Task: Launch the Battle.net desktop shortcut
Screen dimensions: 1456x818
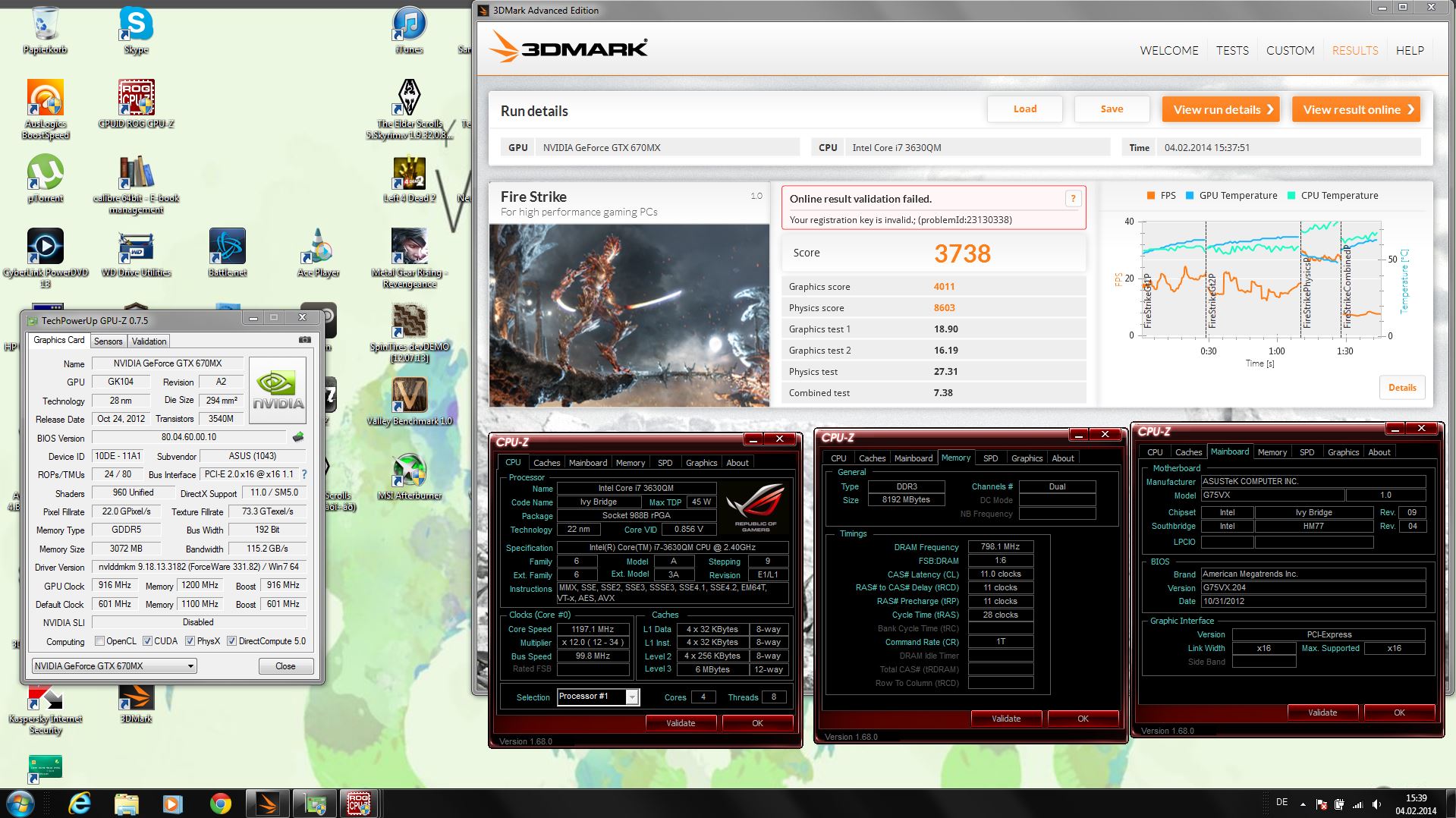Action: pyautogui.click(x=228, y=252)
